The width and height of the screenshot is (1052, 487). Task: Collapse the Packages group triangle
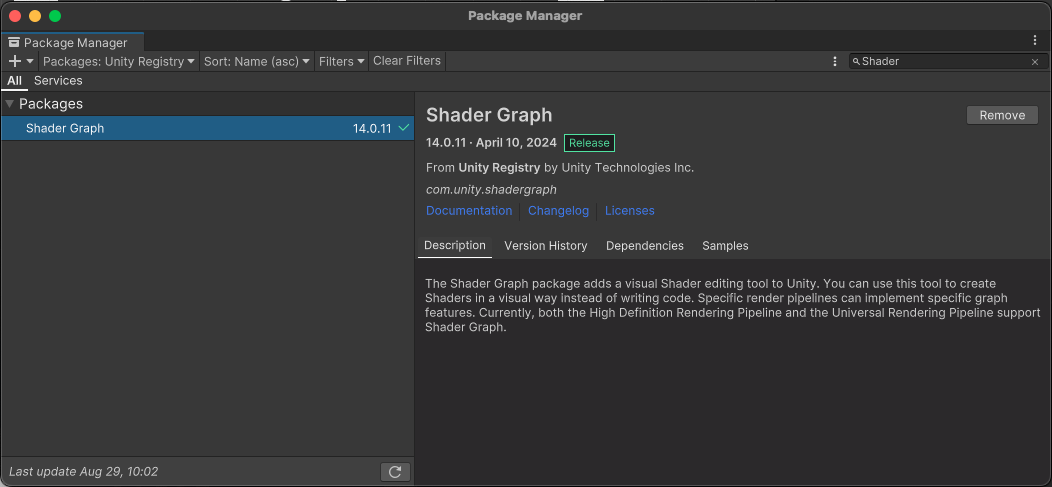9,104
